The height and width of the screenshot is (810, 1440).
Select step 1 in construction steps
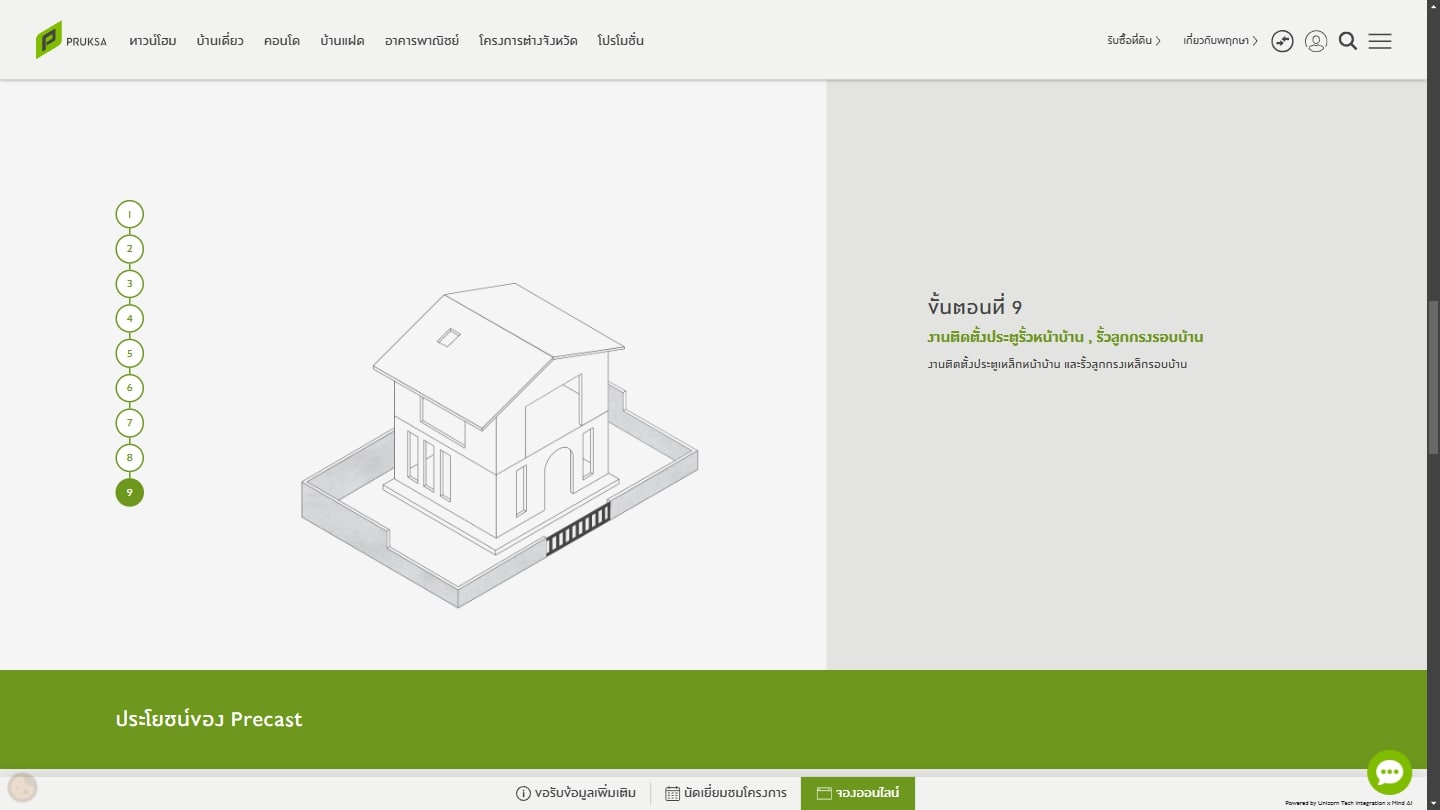point(129,214)
